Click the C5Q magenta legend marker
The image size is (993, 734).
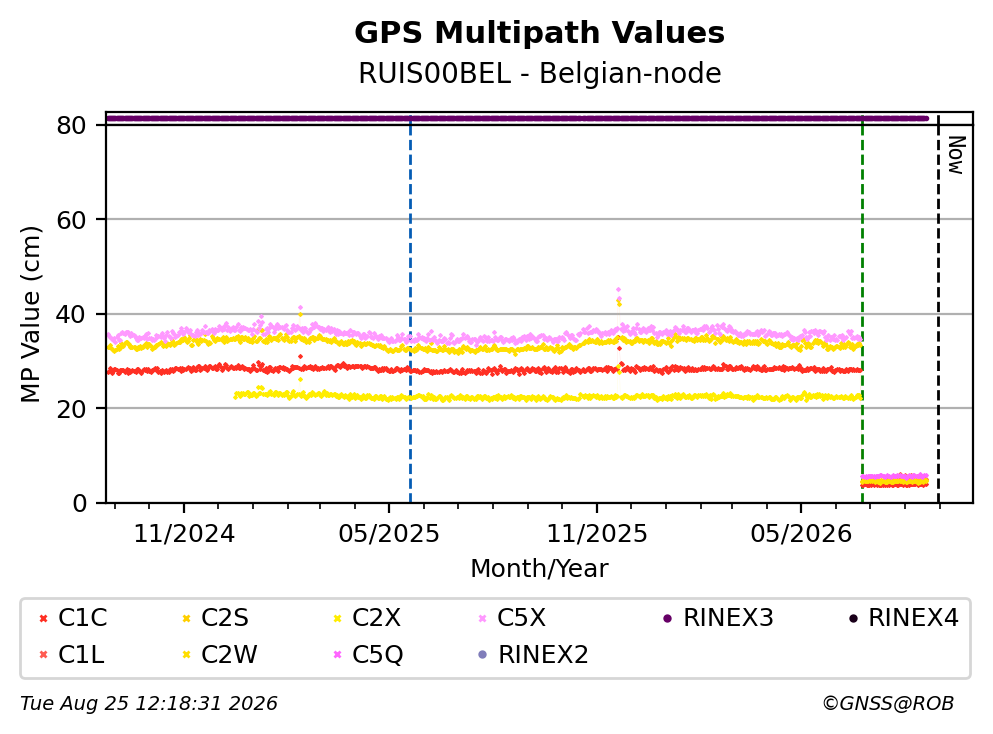click(x=337, y=655)
